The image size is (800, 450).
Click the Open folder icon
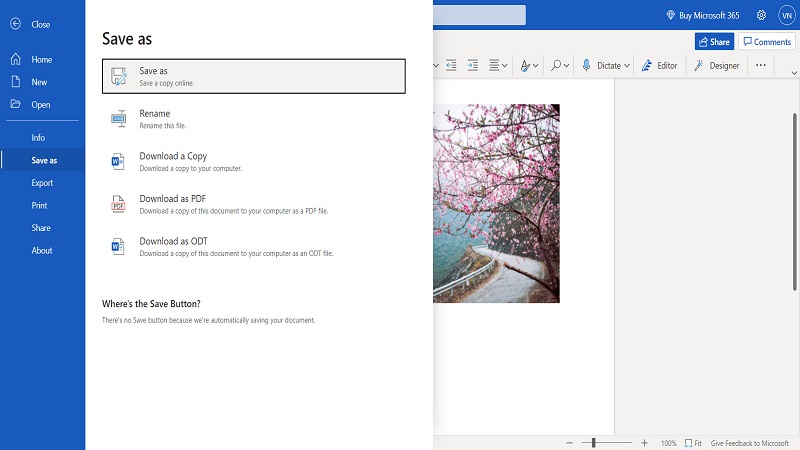click(x=16, y=104)
